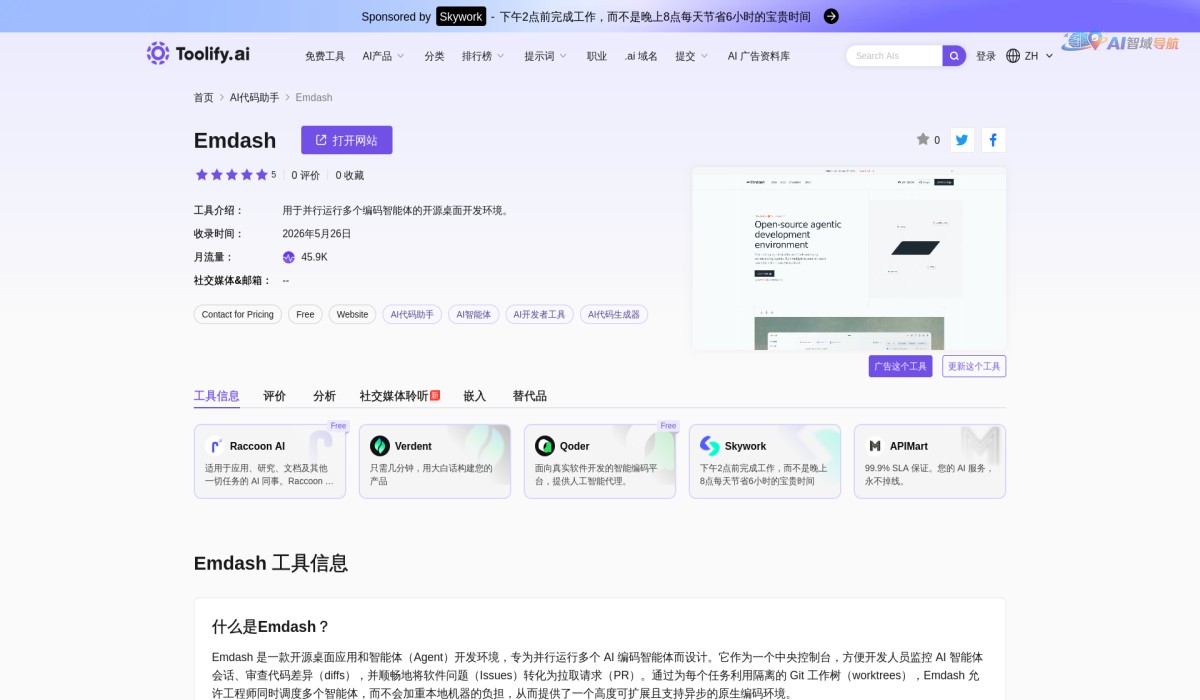The width and height of the screenshot is (1200, 700).
Task: Open the .ai 域名 menu item
Action: pyautogui.click(x=641, y=56)
